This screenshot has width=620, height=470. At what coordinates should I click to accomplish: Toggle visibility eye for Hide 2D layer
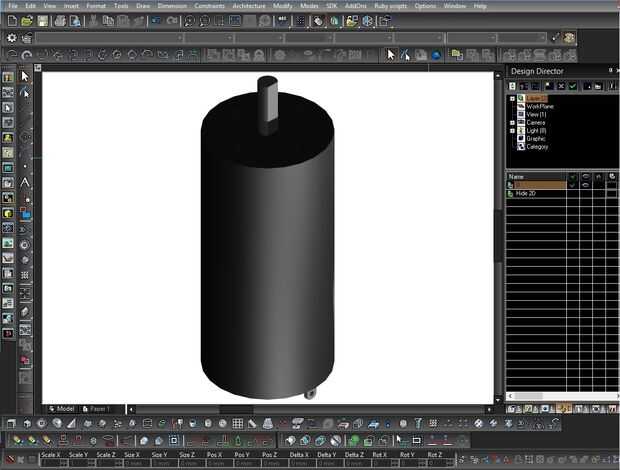click(x=585, y=193)
